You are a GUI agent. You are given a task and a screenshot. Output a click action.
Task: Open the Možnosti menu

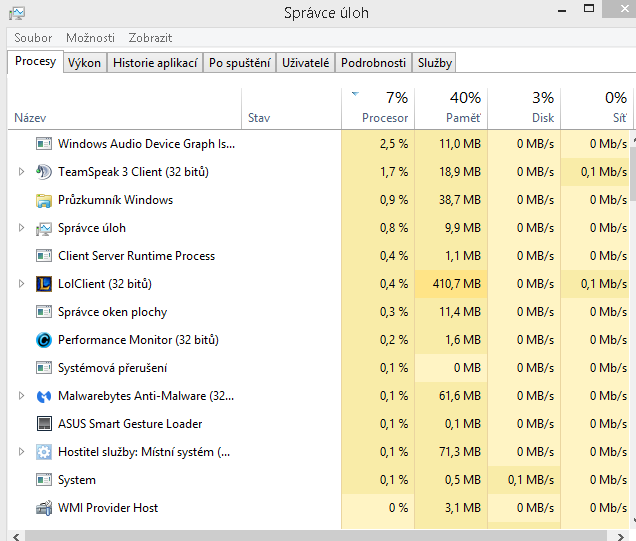click(90, 38)
